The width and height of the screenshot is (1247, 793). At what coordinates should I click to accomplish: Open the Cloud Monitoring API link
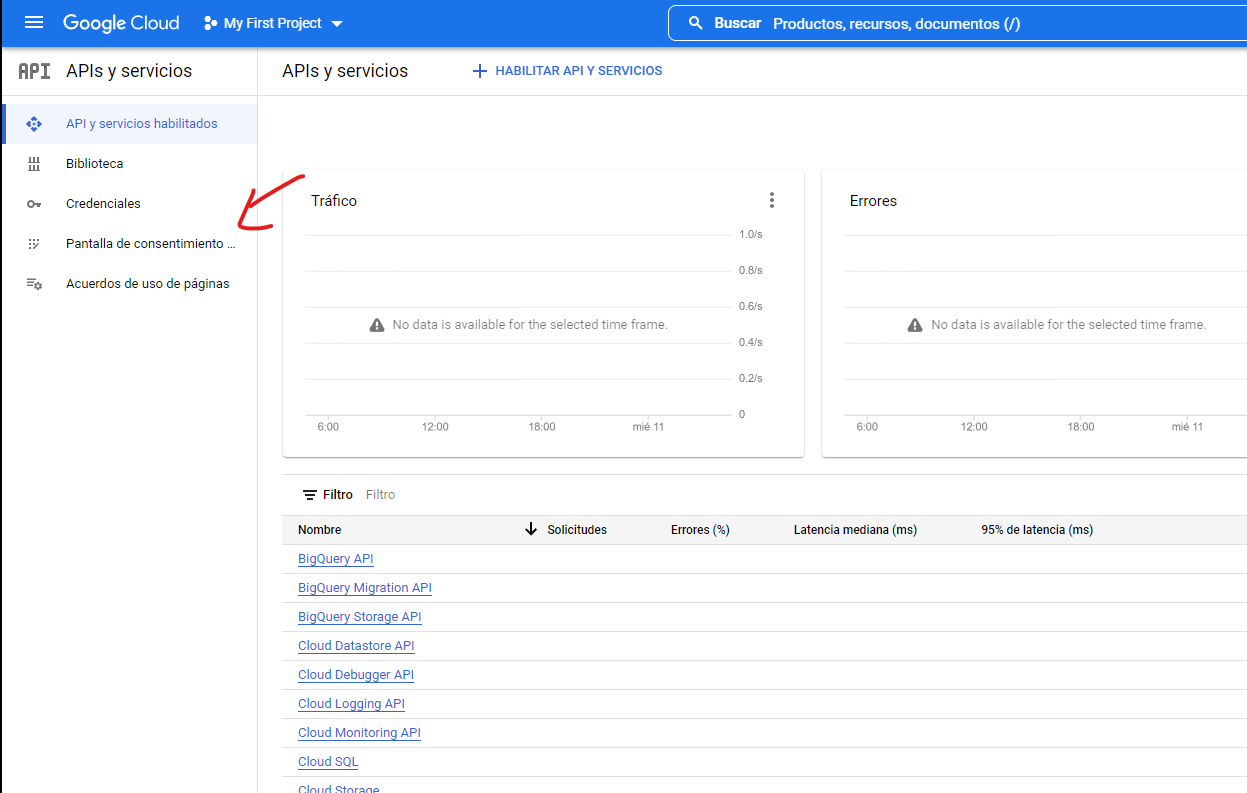tap(359, 733)
